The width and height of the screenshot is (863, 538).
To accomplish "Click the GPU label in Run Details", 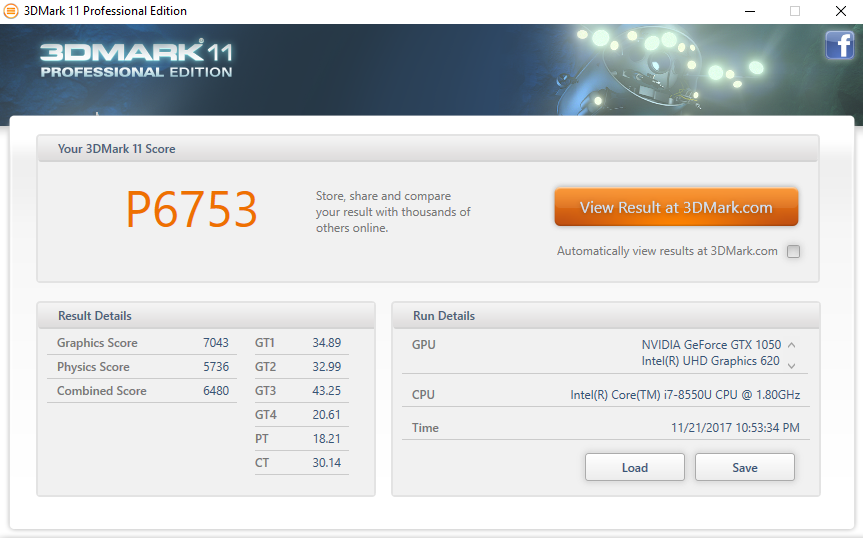I will (423, 345).
